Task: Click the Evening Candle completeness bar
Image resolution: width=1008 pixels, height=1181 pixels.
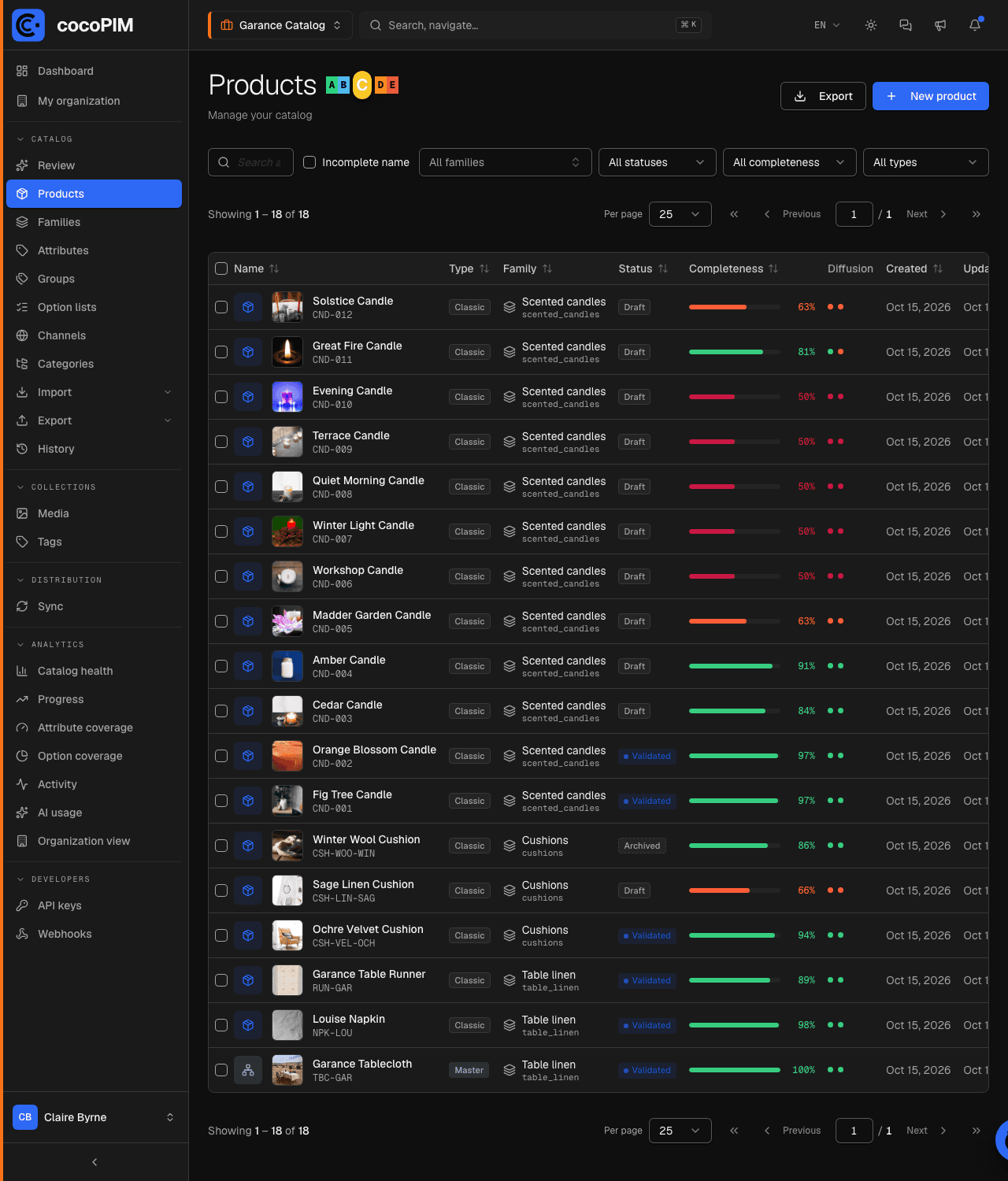Action: tap(734, 397)
